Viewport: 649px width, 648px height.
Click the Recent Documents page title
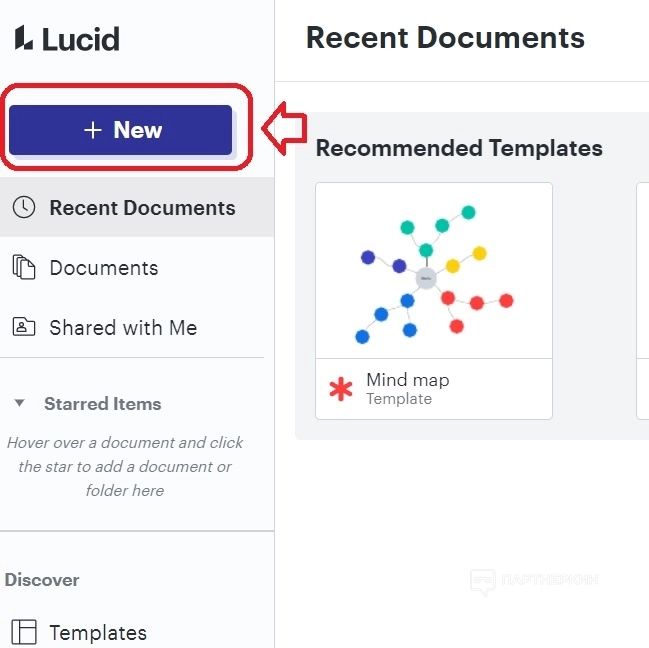click(445, 38)
